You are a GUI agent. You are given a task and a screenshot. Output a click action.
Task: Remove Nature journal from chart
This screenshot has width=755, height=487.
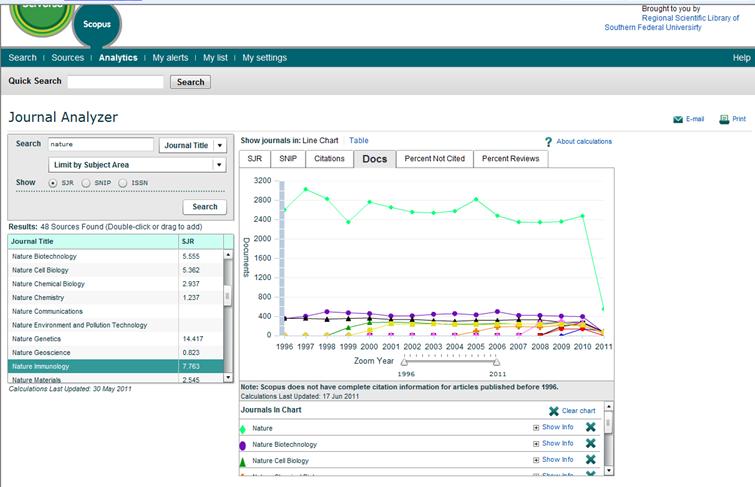coord(591,427)
